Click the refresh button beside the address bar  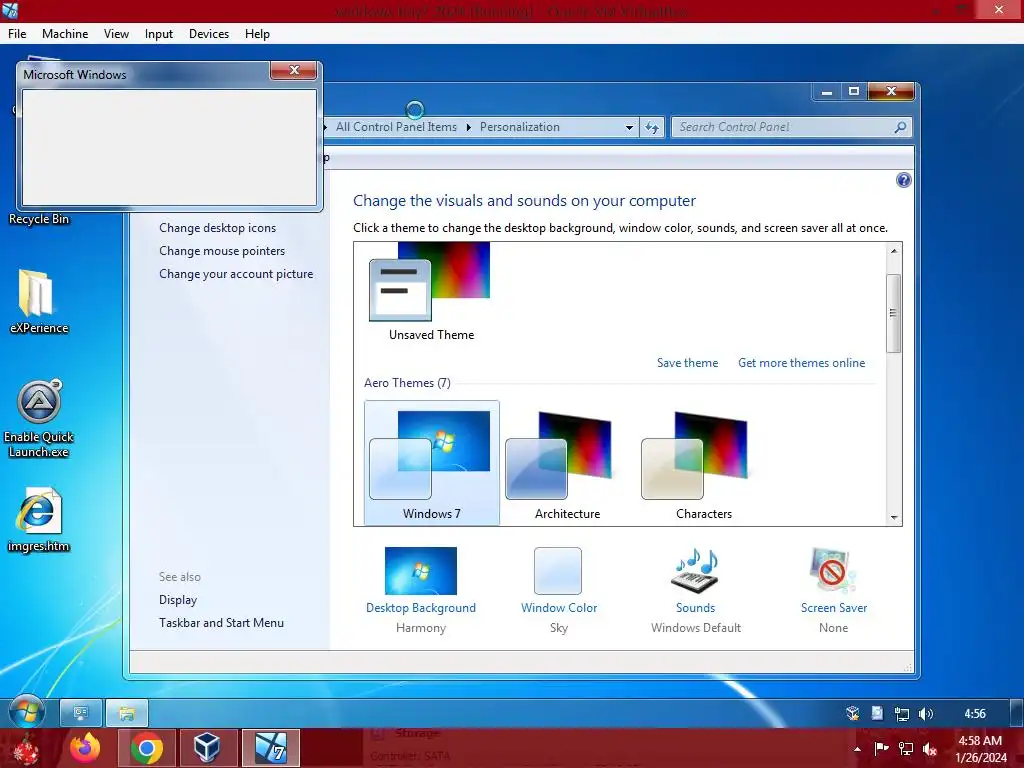pos(652,127)
